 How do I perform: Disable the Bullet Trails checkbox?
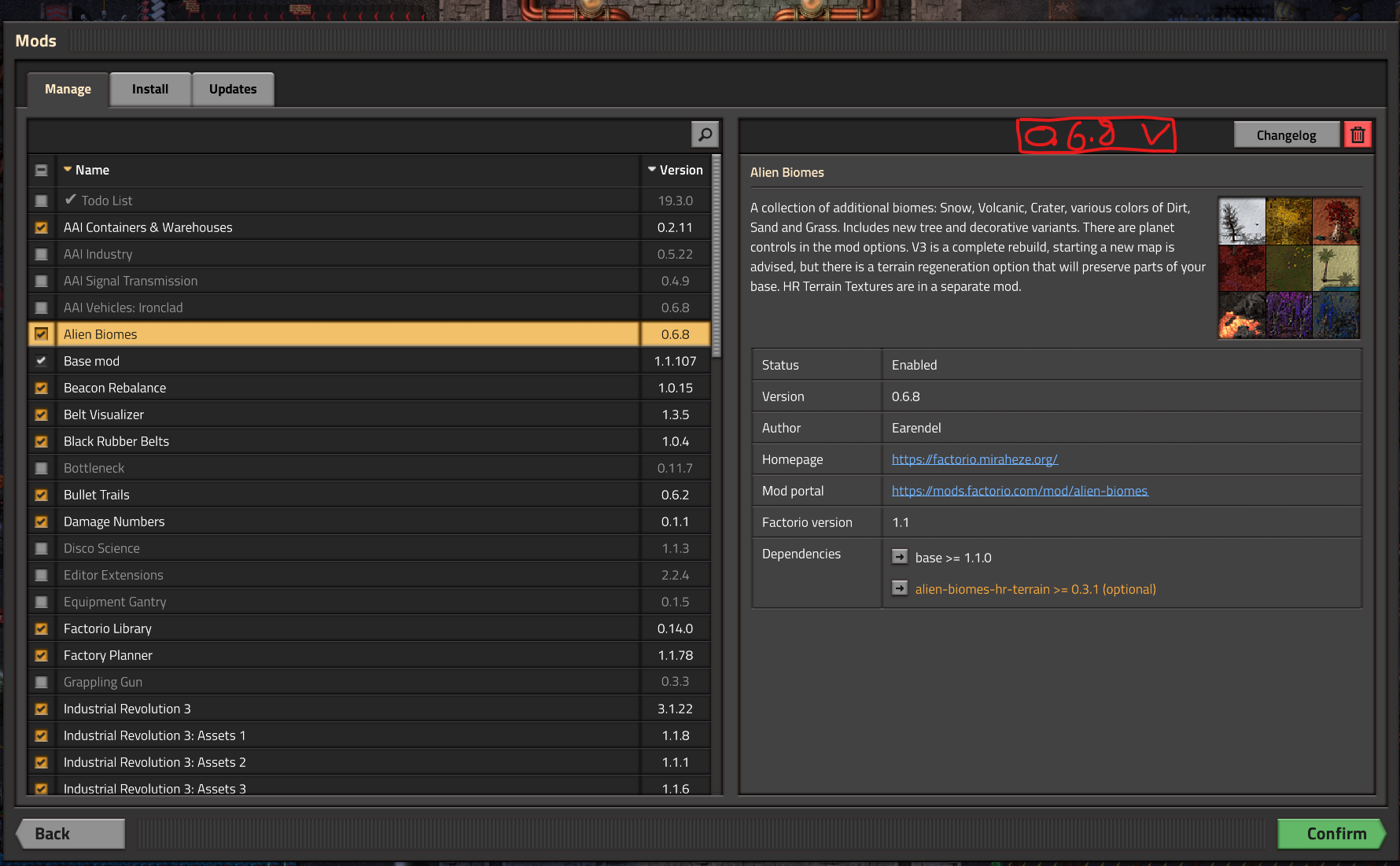click(42, 495)
